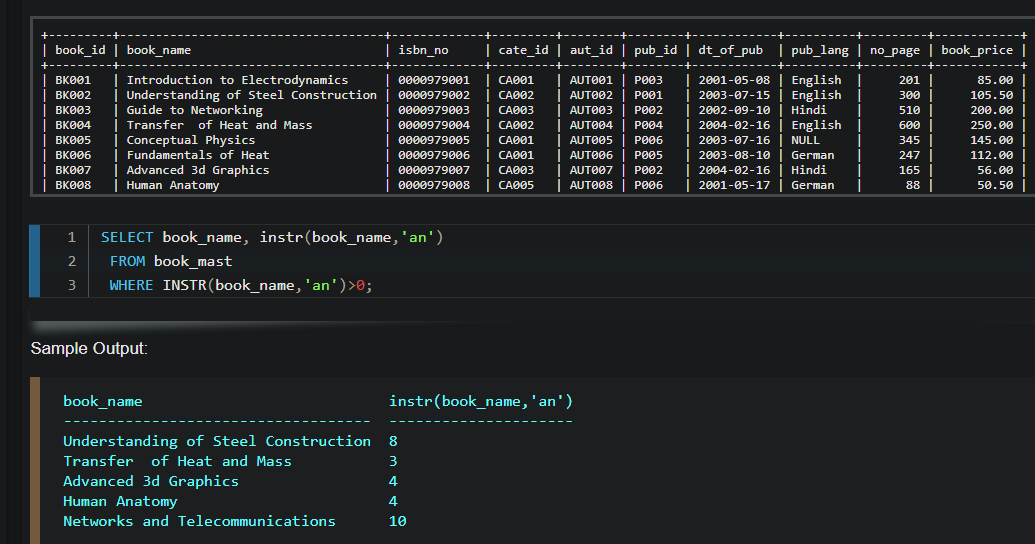Click the isbn_no column header
The width and height of the screenshot is (1035, 544).
click(x=423, y=50)
